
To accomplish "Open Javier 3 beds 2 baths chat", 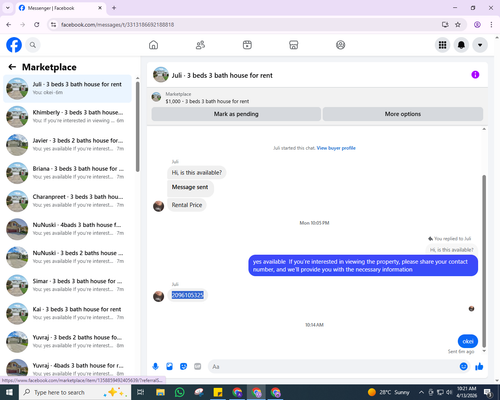I will (x=67, y=145).
